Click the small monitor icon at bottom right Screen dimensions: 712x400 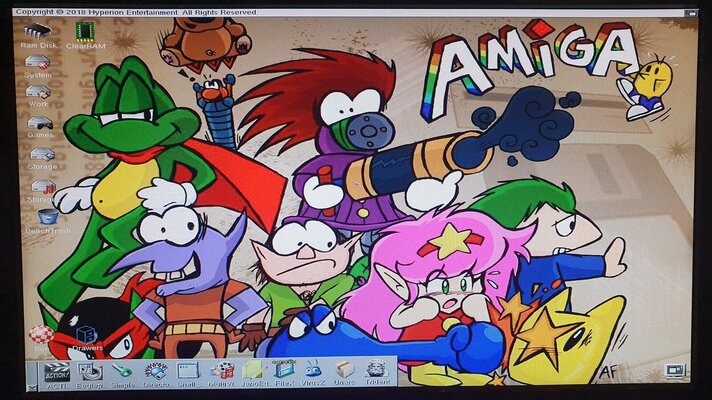(674, 372)
